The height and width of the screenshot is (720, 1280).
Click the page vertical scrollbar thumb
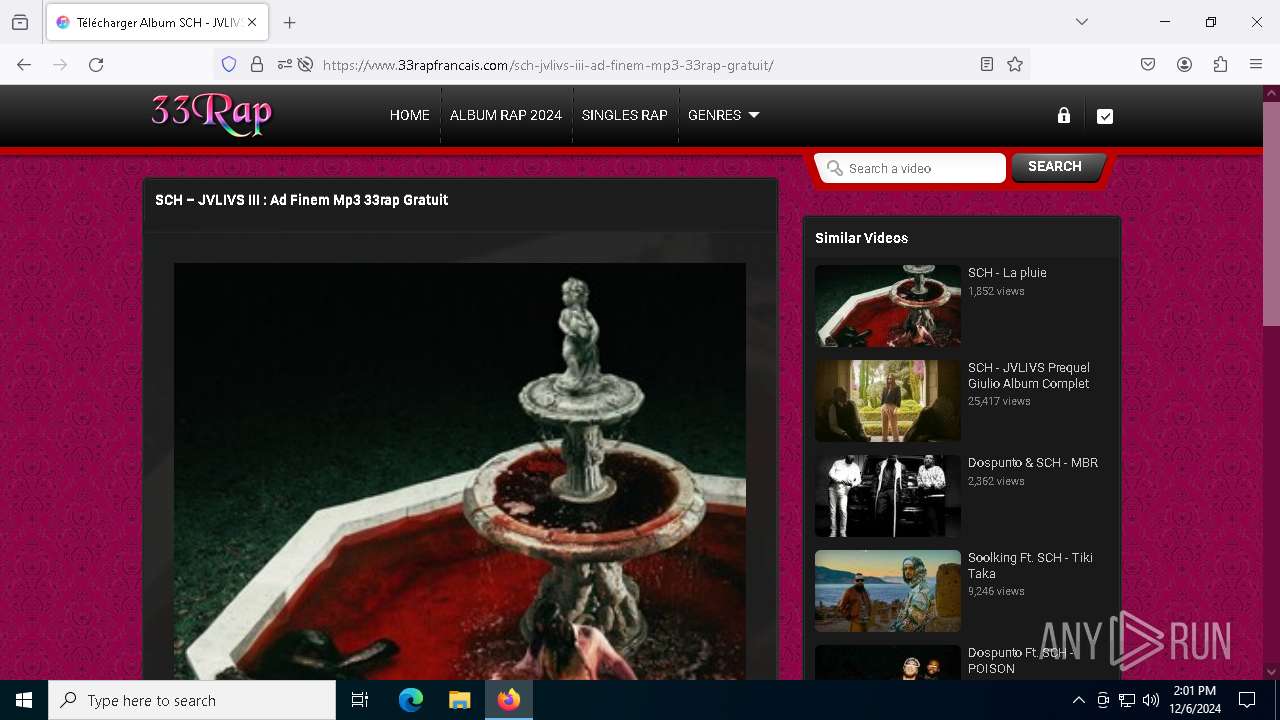tap(1271, 214)
